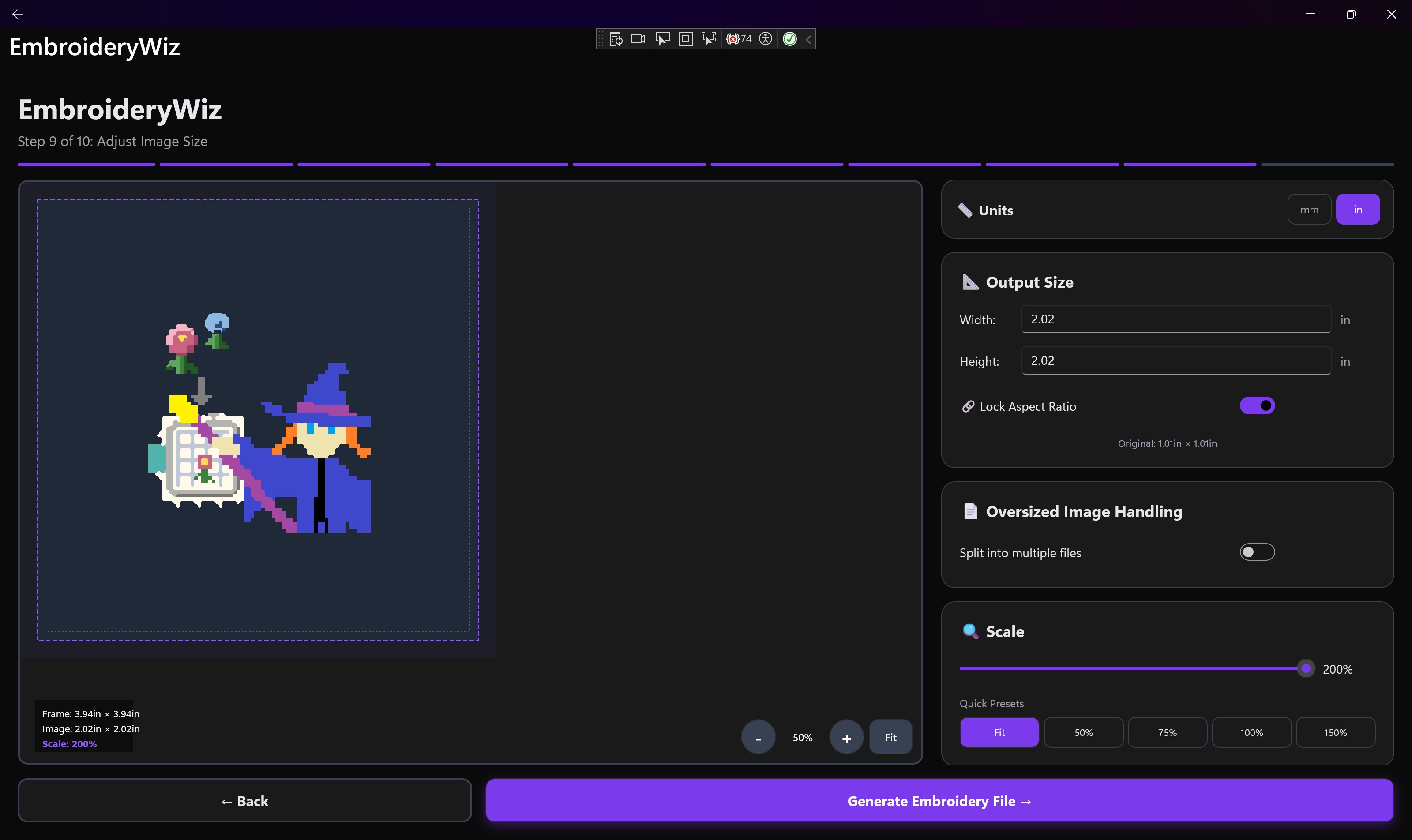Click the Scale slider thumb
1412x840 pixels.
(x=1306, y=668)
